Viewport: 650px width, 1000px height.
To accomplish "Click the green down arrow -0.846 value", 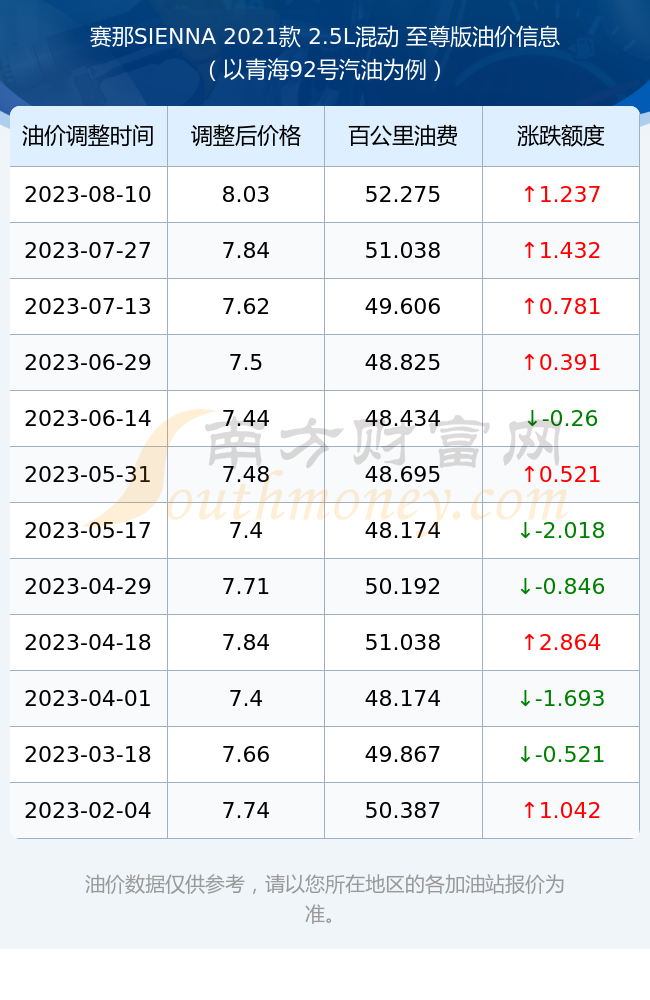I will [561, 586].
